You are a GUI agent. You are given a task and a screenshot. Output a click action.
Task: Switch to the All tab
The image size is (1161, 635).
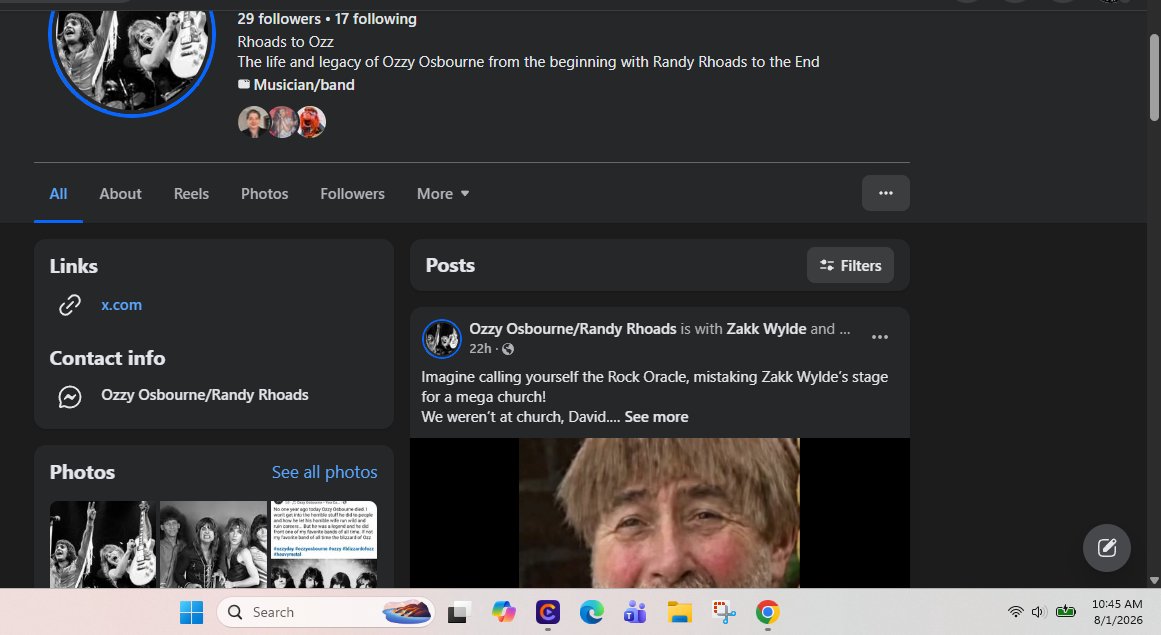coord(58,194)
